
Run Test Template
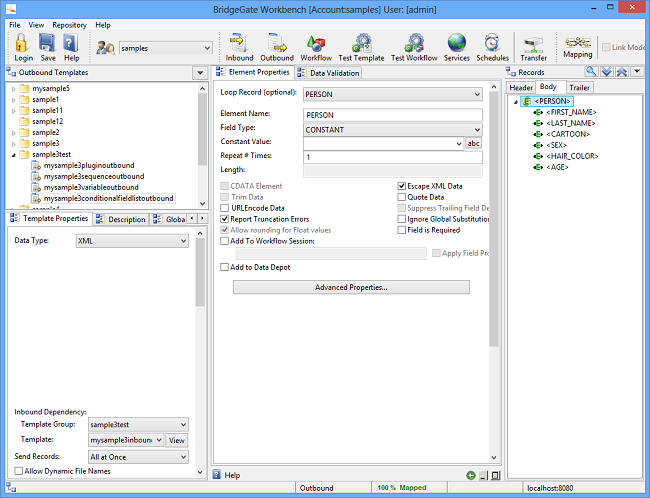point(361,48)
